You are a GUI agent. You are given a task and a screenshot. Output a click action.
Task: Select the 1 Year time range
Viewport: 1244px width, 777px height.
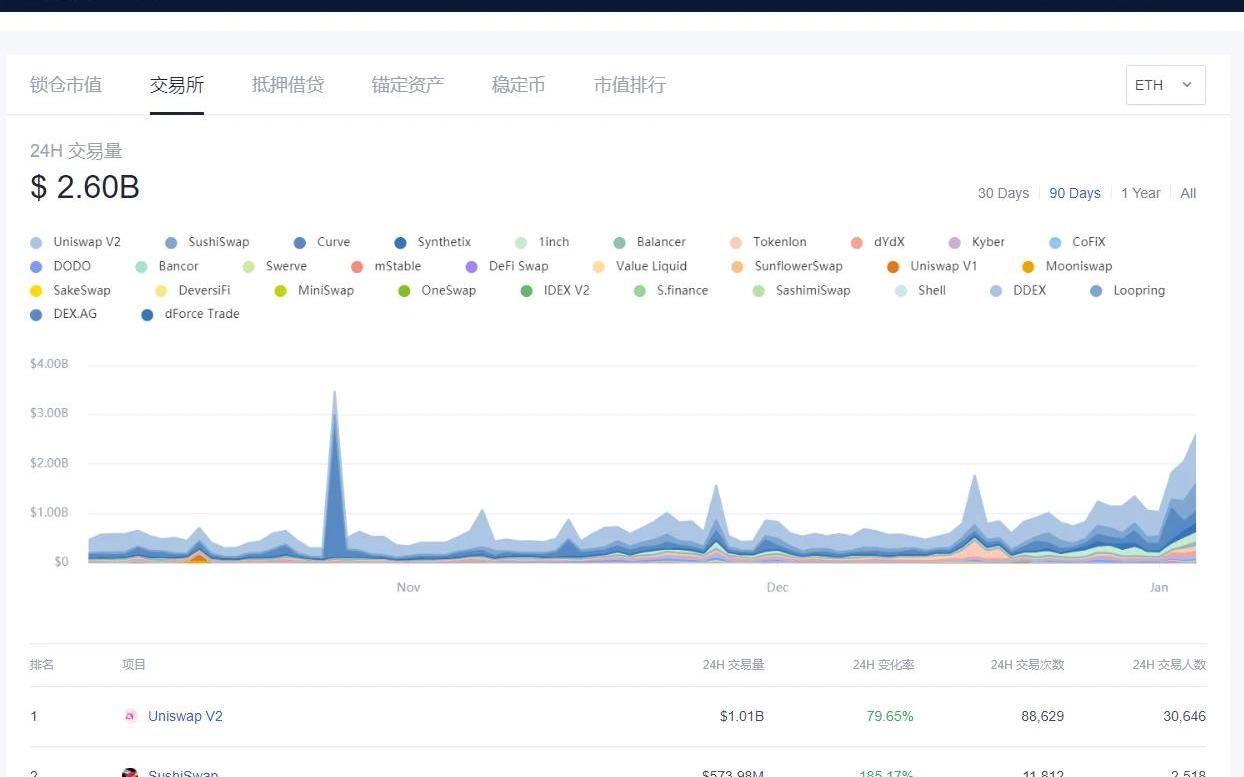1140,193
